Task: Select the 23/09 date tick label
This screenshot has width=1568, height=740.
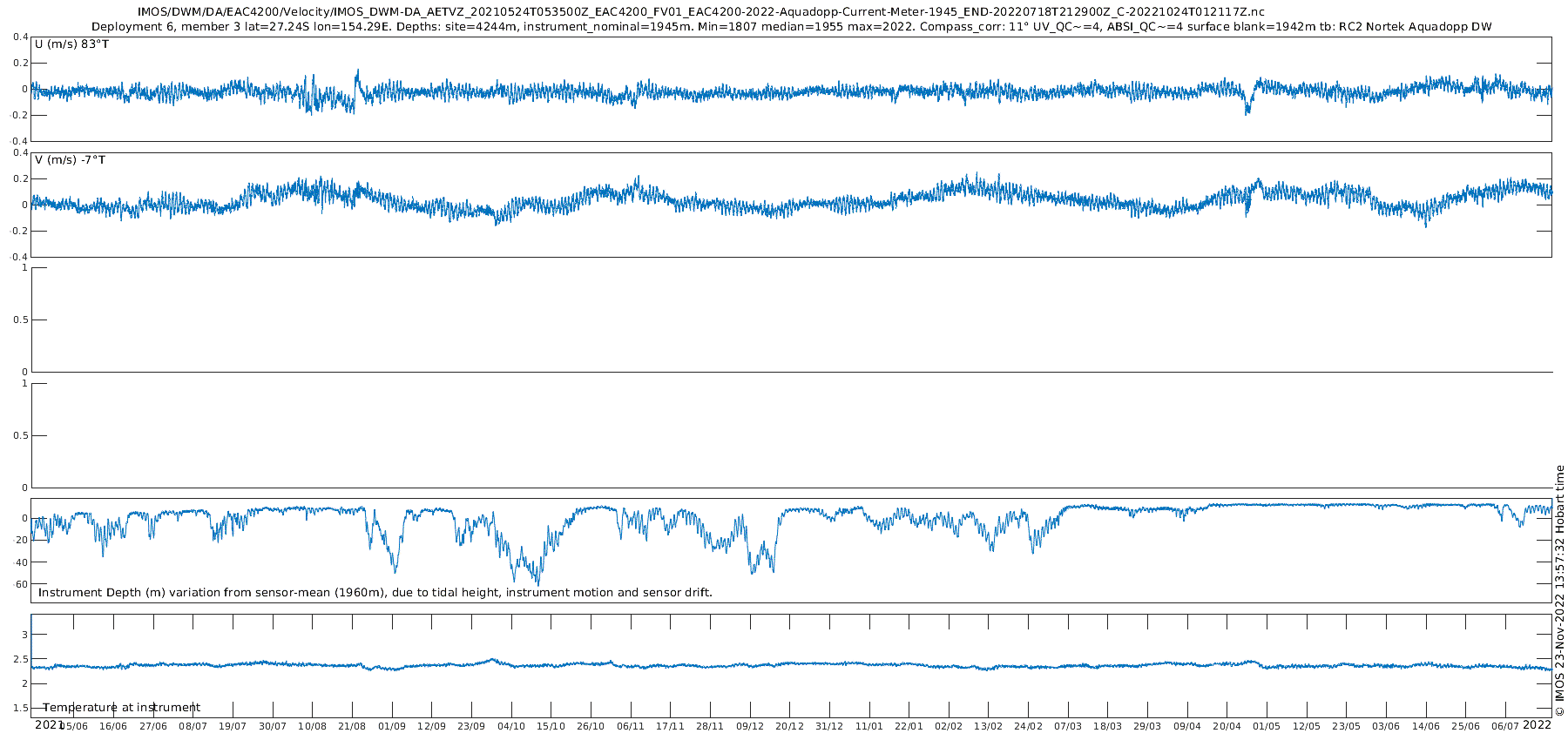Action: click(471, 726)
